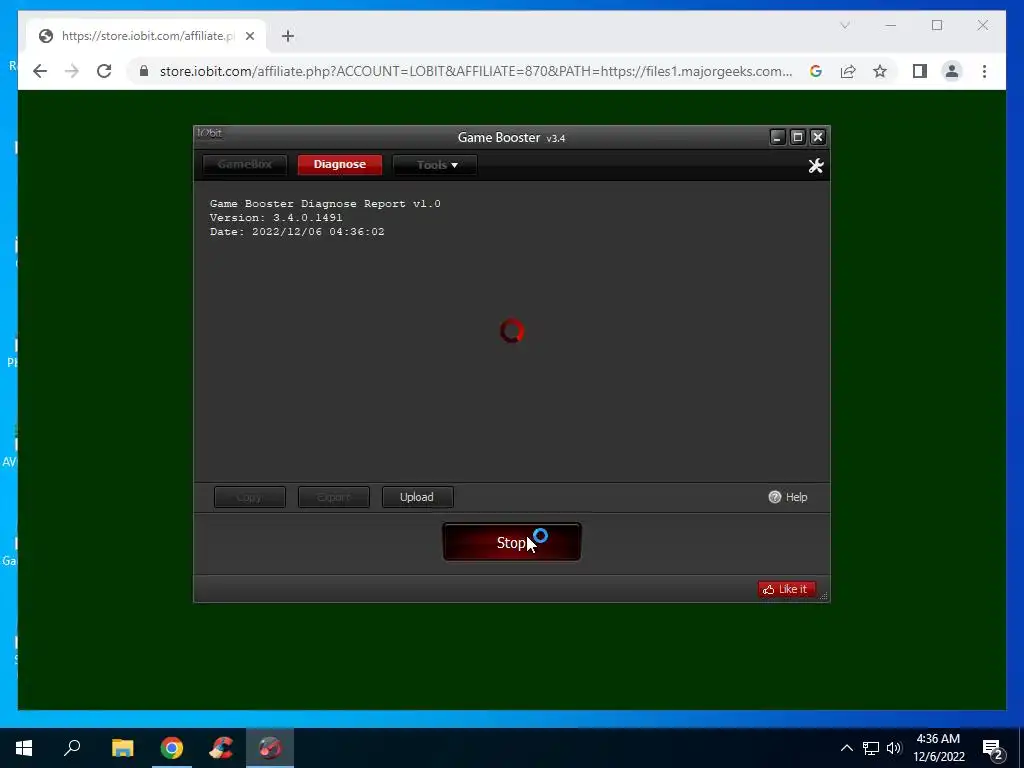
Task: Switch to the GameBox tab
Action: 245,165
